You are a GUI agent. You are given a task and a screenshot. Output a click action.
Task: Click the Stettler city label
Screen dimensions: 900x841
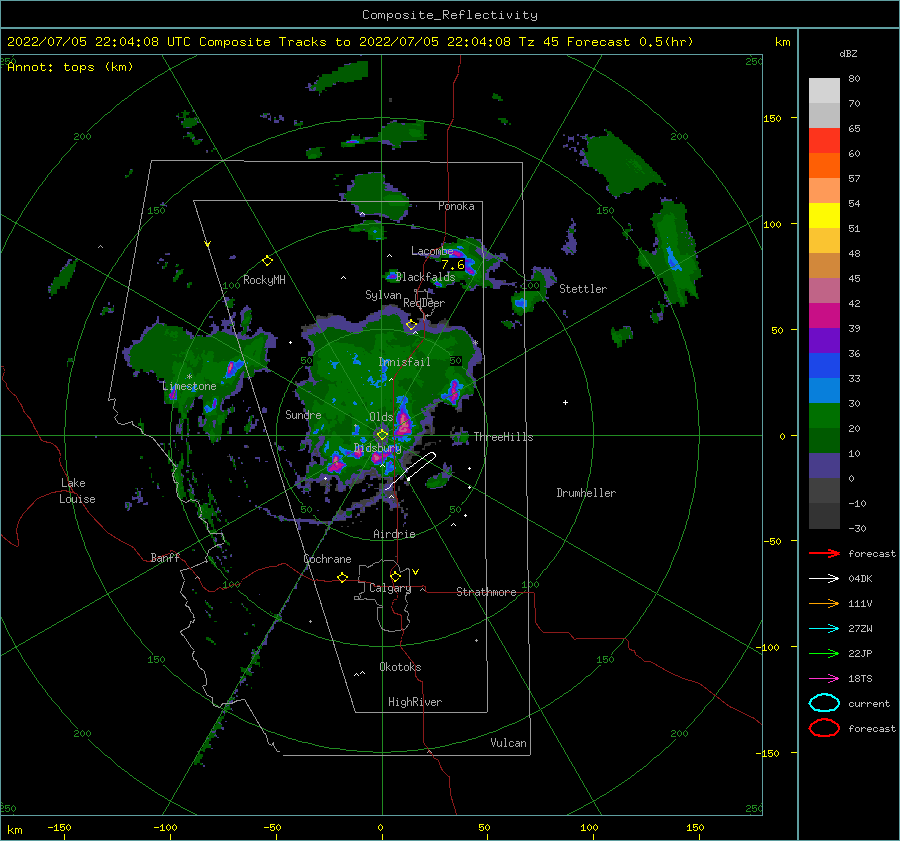583,289
